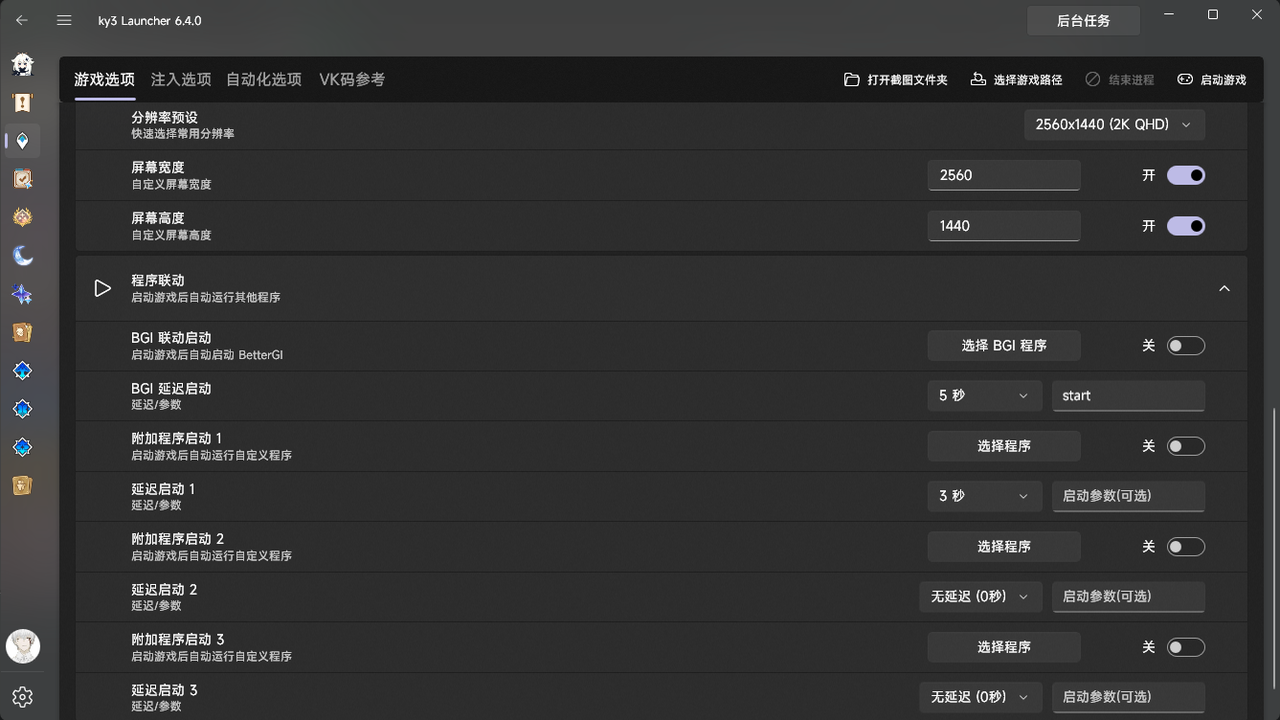Click the 屏幕高度 input field
Screen dimensions: 1280x720
pos(1004,226)
